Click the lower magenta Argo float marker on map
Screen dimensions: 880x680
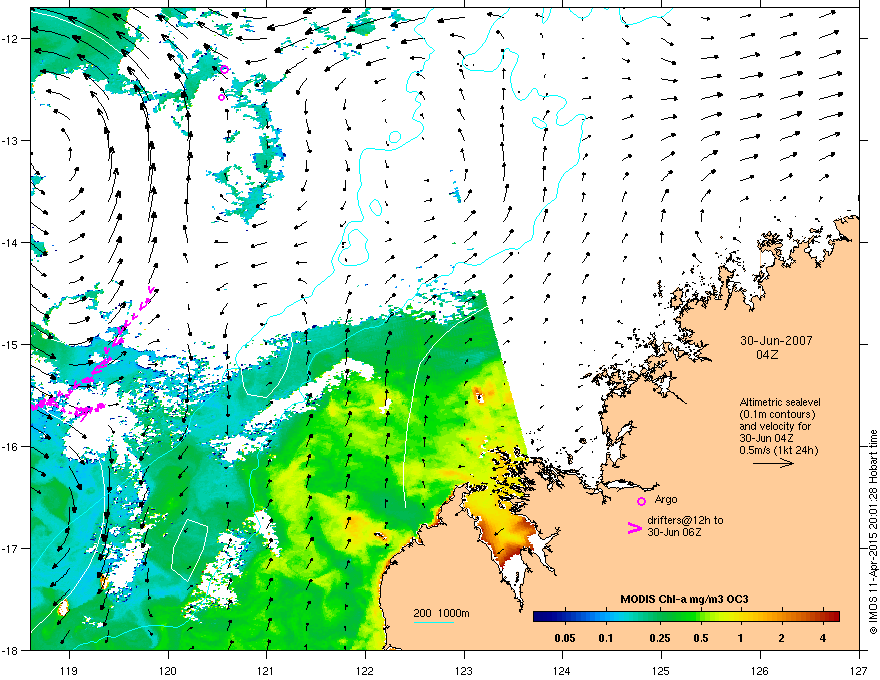coord(221,98)
